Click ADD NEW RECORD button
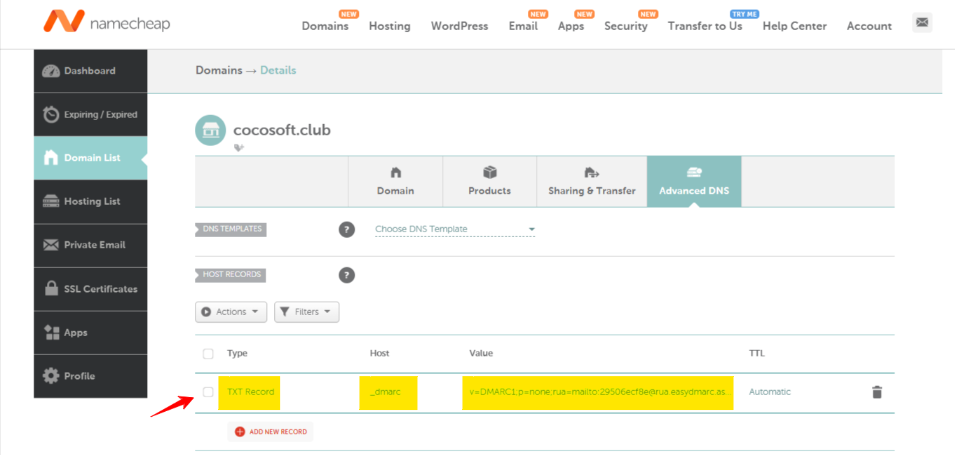The width and height of the screenshot is (955, 455). coord(270,431)
